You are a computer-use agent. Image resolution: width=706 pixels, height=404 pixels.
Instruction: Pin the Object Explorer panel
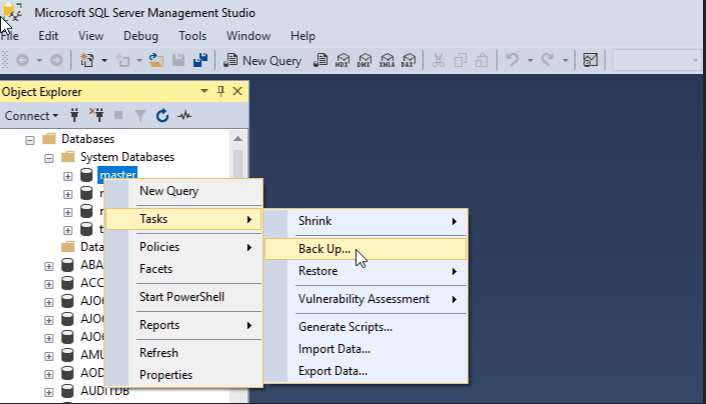[x=221, y=91]
